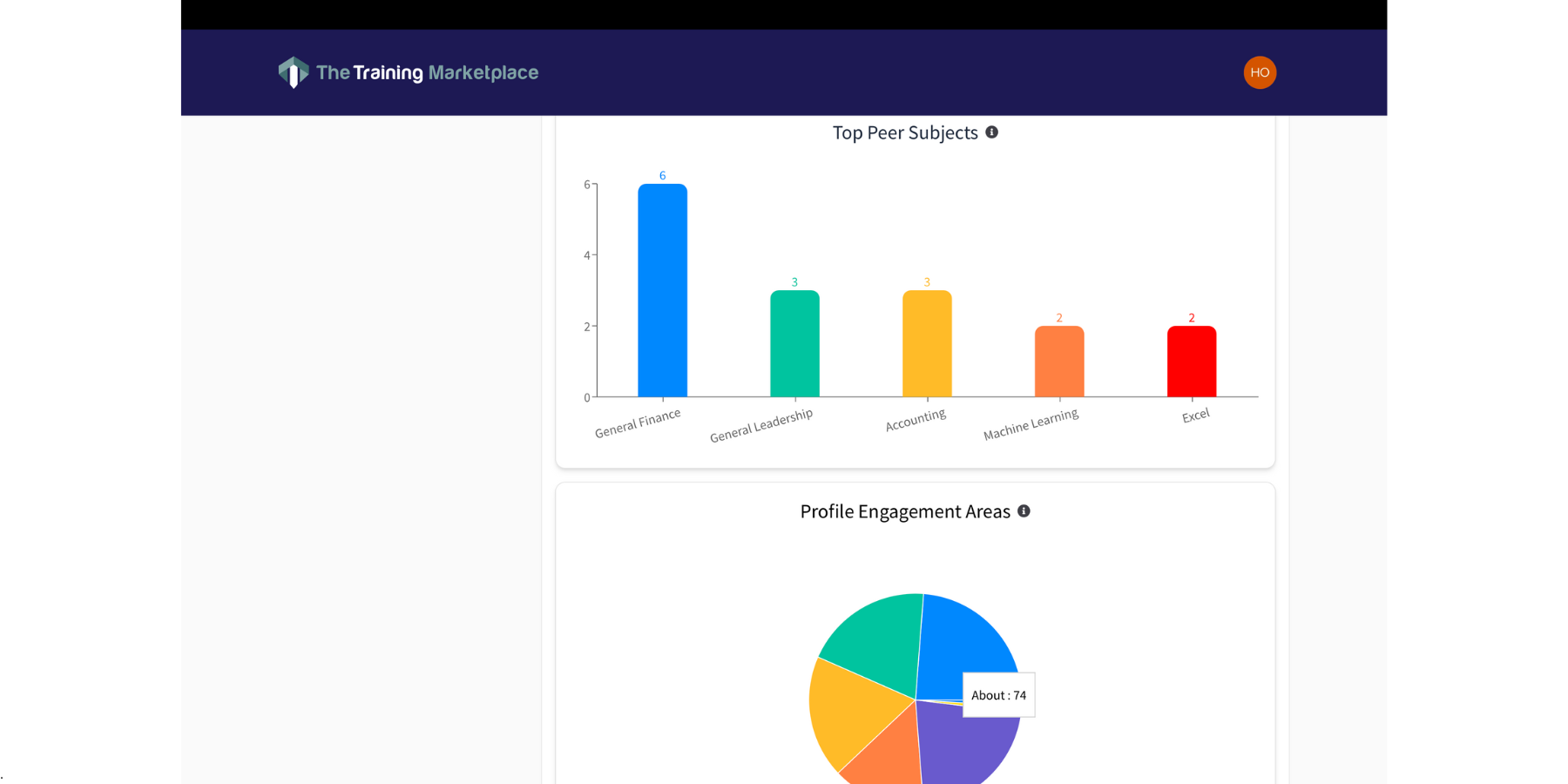Click the Profile Engagement Areas heading
The height and width of the screenshot is (784, 1568).
[904, 511]
